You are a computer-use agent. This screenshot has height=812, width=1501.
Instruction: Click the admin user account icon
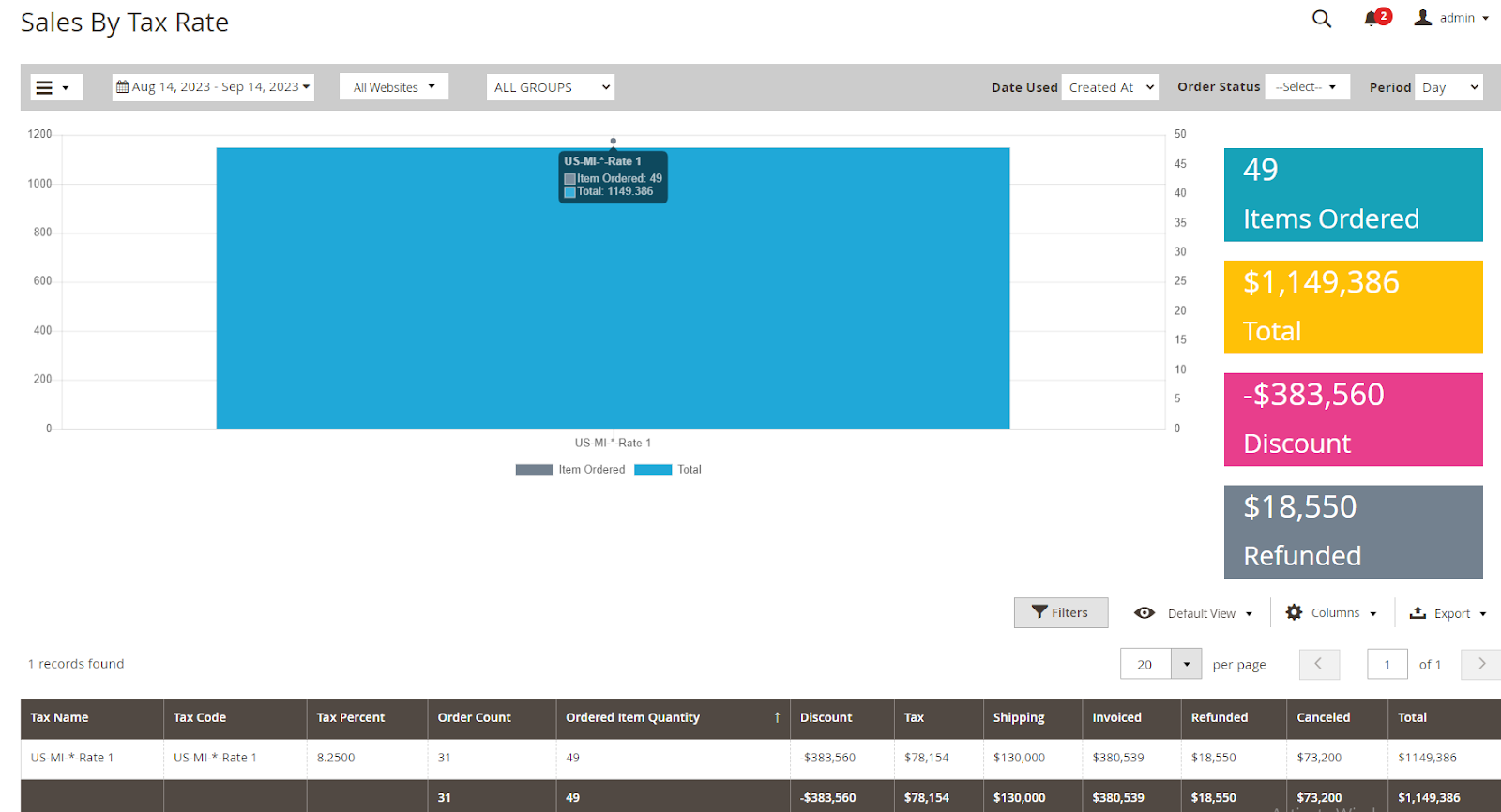click(x=1423, y=18)
